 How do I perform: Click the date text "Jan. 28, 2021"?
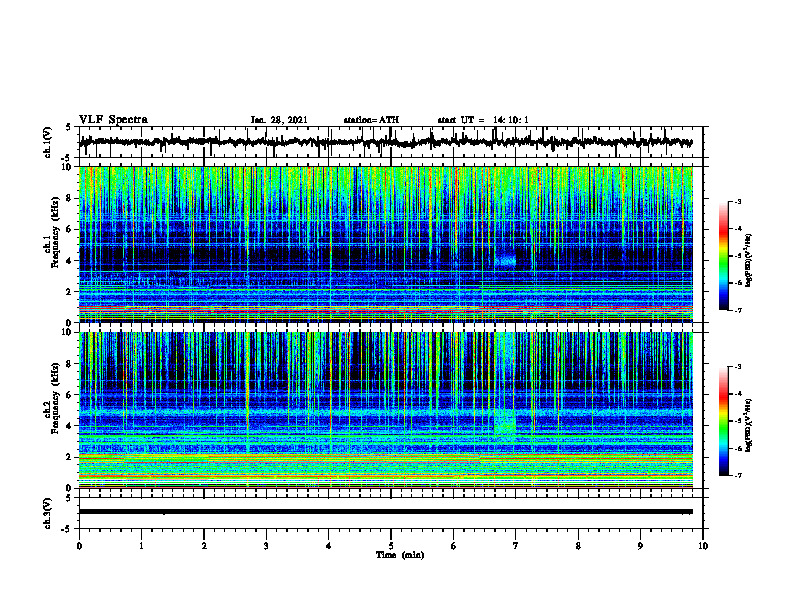(279, 120)
